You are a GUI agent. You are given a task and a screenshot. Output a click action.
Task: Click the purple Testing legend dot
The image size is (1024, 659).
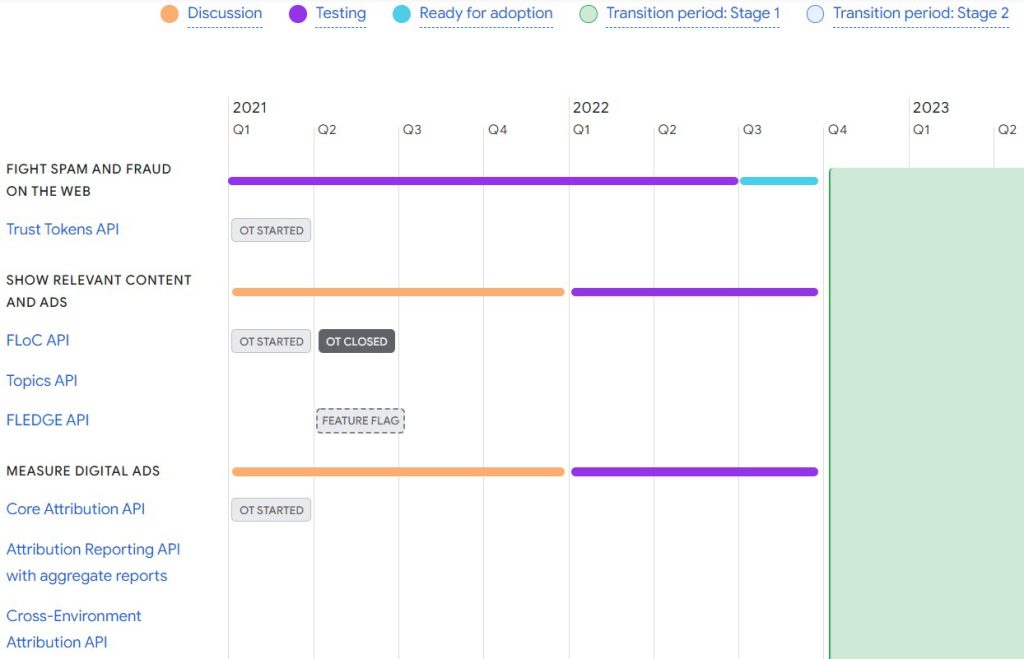click(298, 14)
